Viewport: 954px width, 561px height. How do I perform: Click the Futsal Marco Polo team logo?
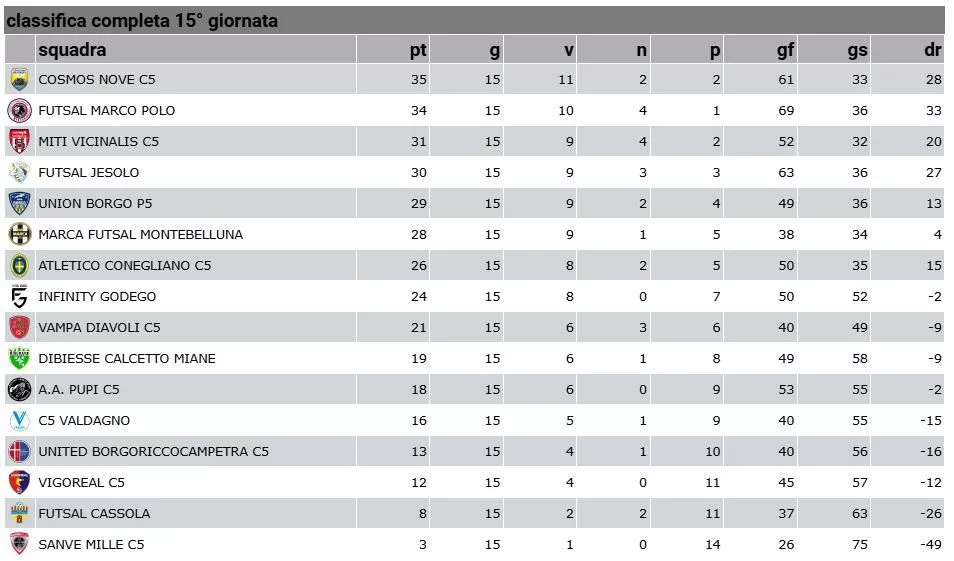pyautogui.click(x=19, y=111)
